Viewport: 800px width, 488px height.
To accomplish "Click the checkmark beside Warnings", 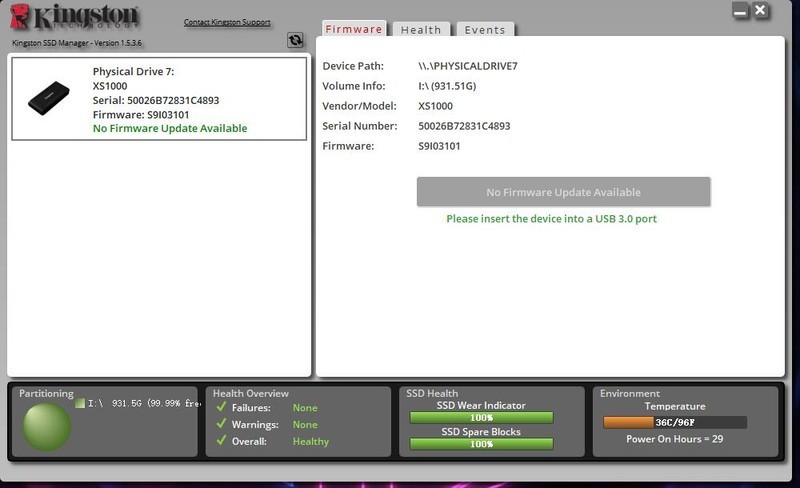I will click(x=221, y=424).
